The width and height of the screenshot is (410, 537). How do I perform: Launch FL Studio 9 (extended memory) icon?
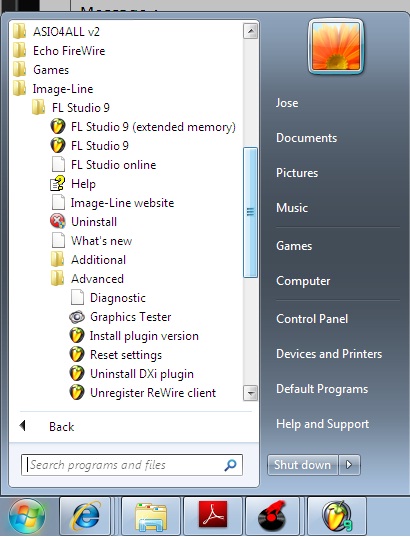click(58, 127)
